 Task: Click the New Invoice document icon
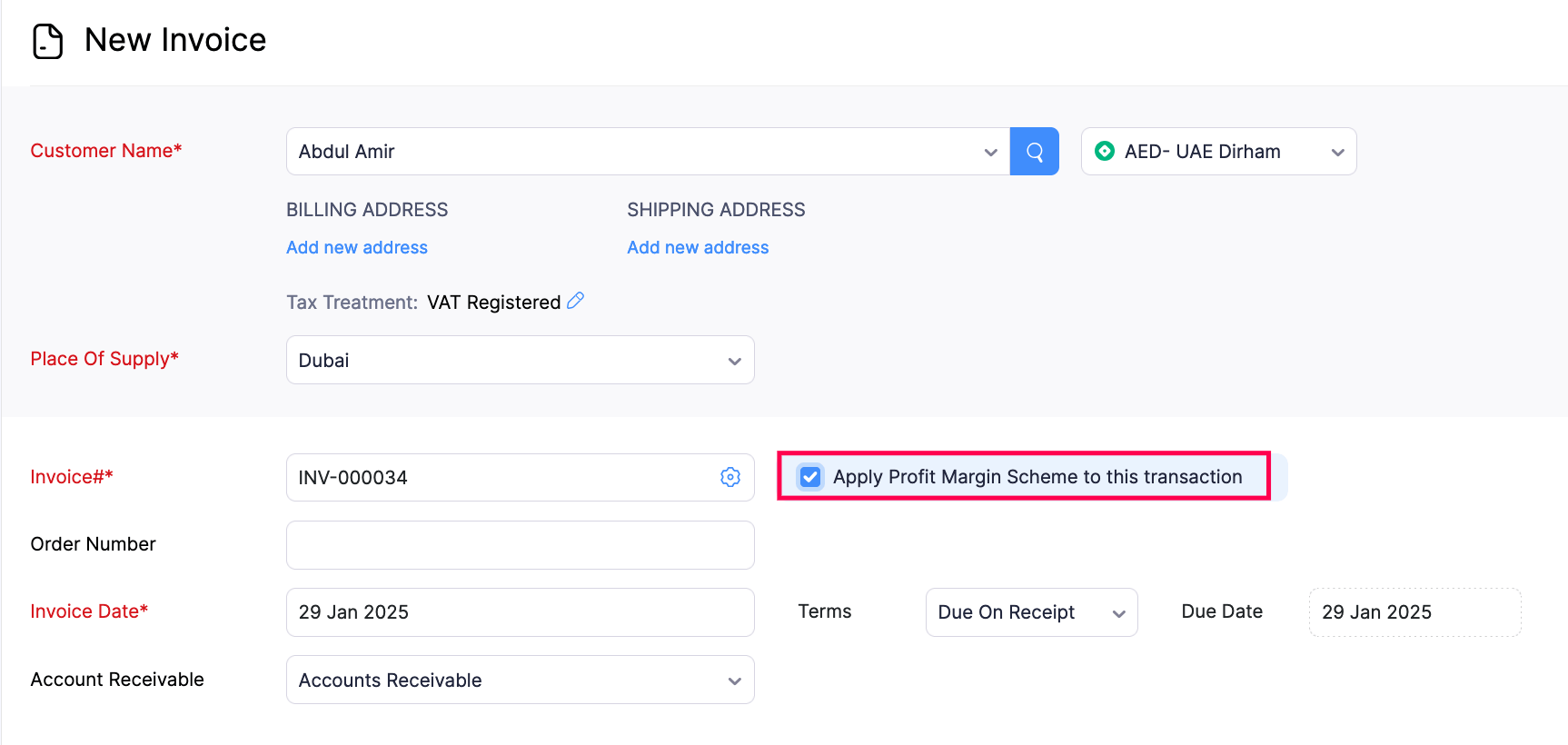pos(47,41)
